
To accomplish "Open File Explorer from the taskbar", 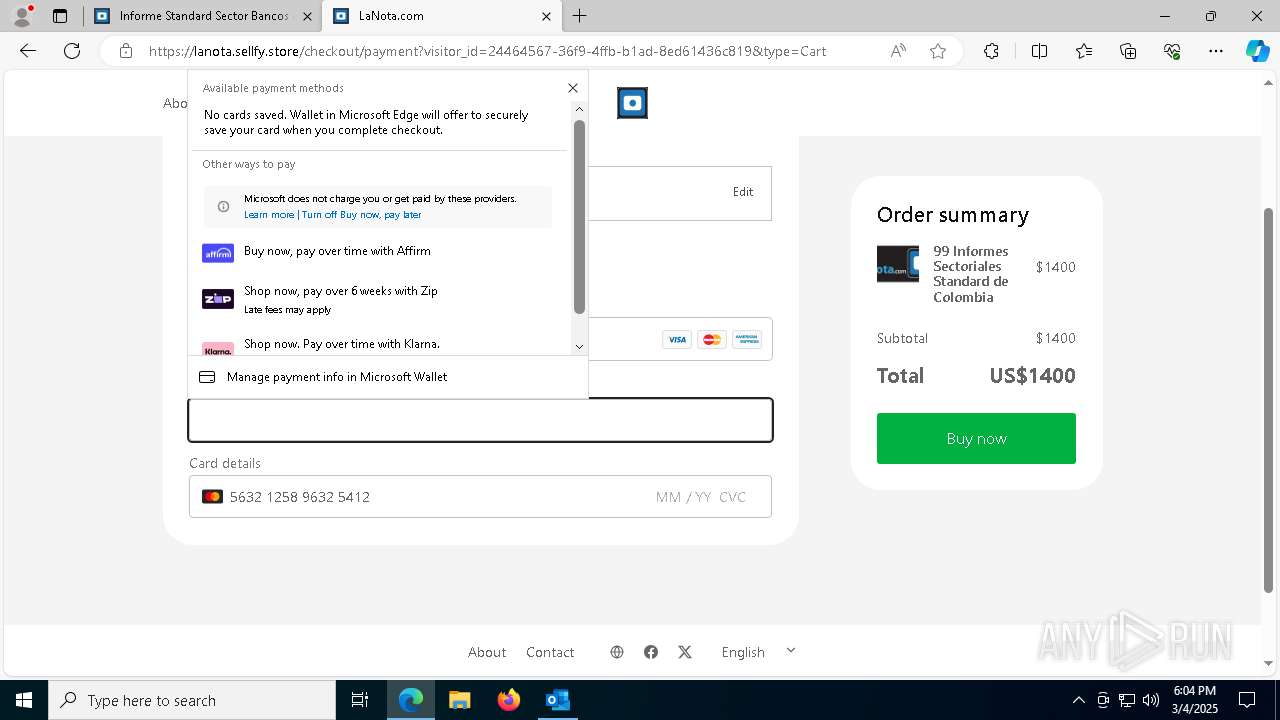I will 459,700.
